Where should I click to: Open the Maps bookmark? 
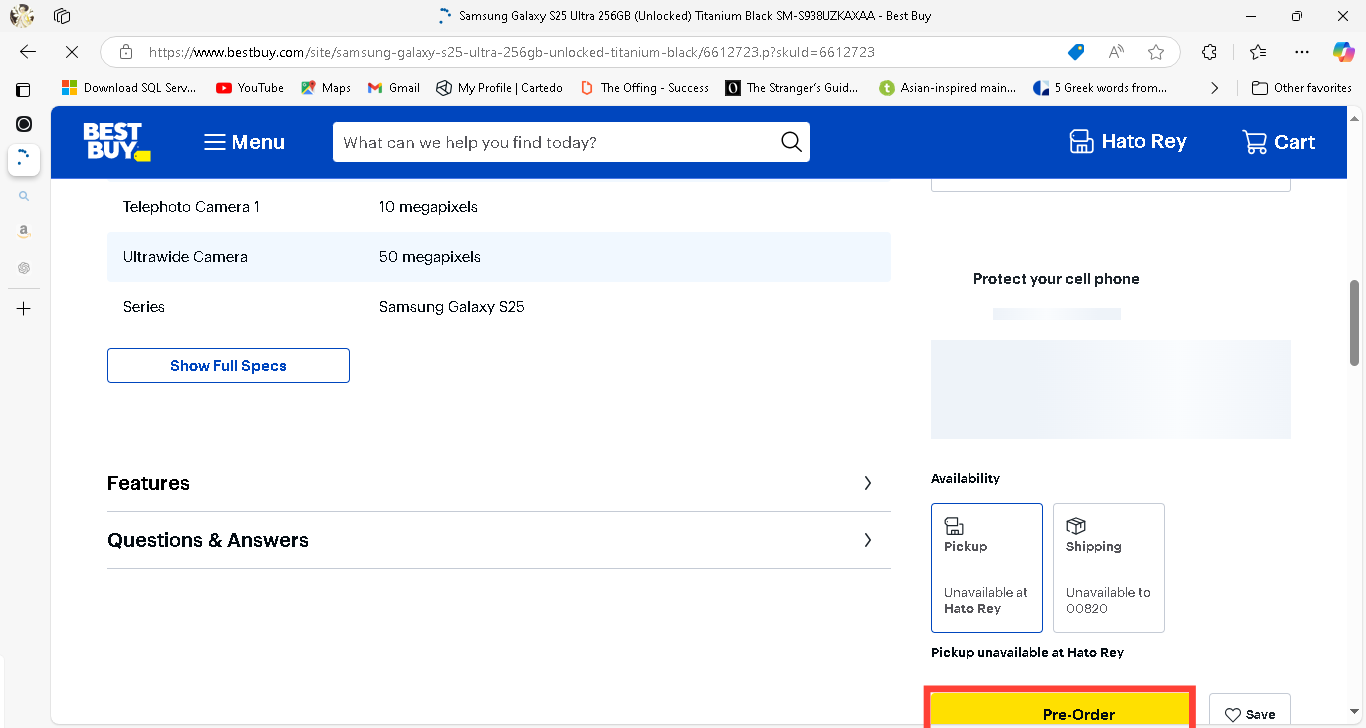point(326,88)
